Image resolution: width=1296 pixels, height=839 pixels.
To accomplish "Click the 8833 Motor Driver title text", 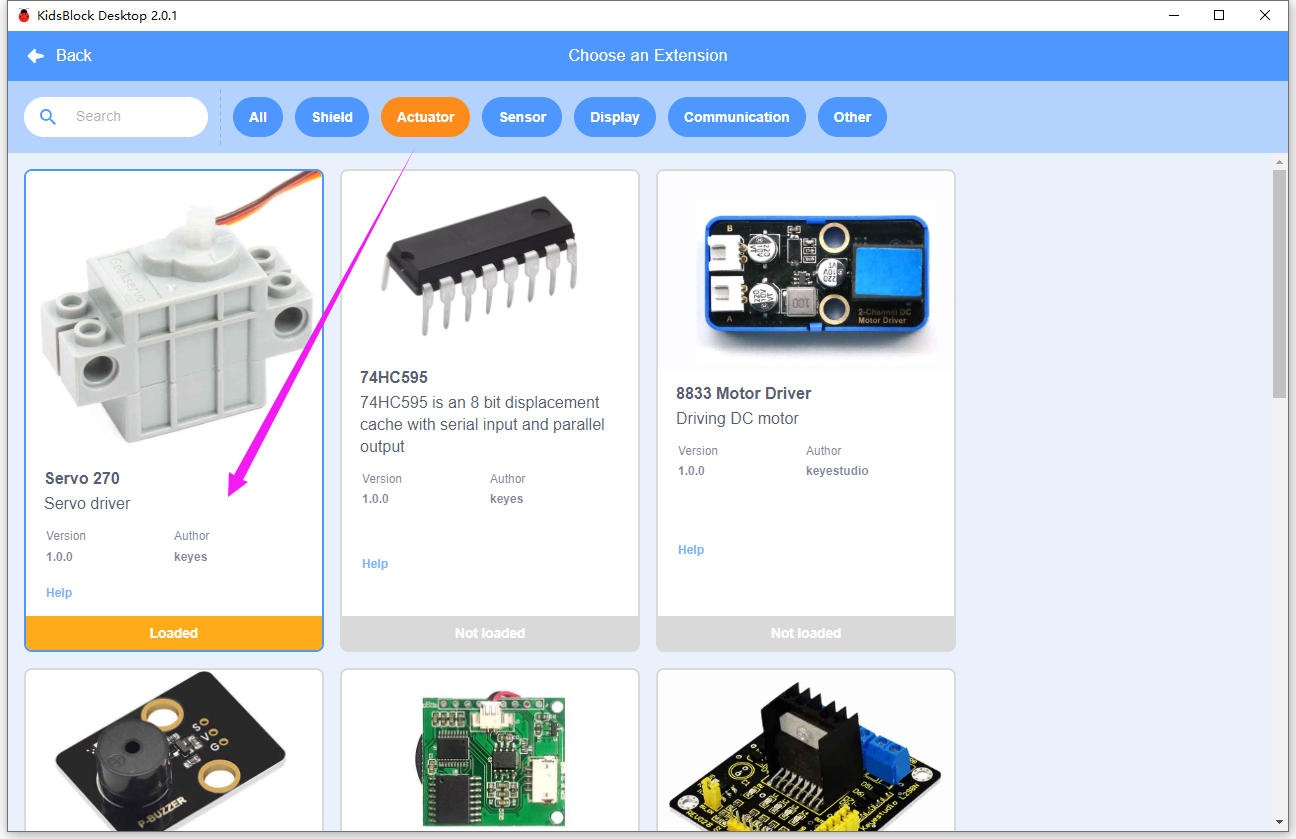I will pyautogui.click(x=744, y=394).
